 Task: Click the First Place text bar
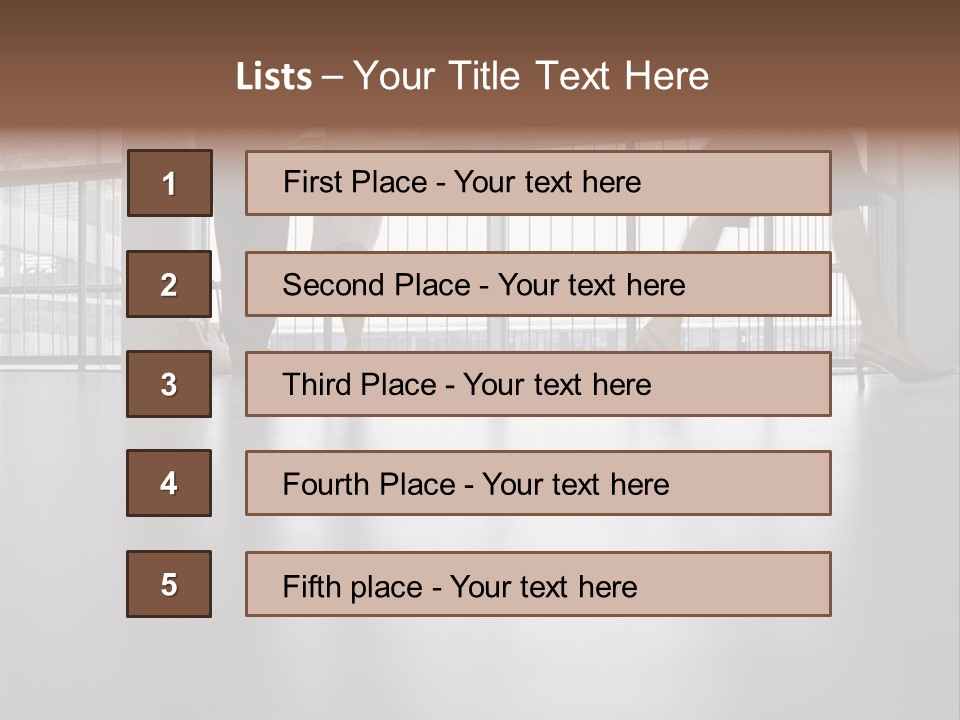coord(538,182)
